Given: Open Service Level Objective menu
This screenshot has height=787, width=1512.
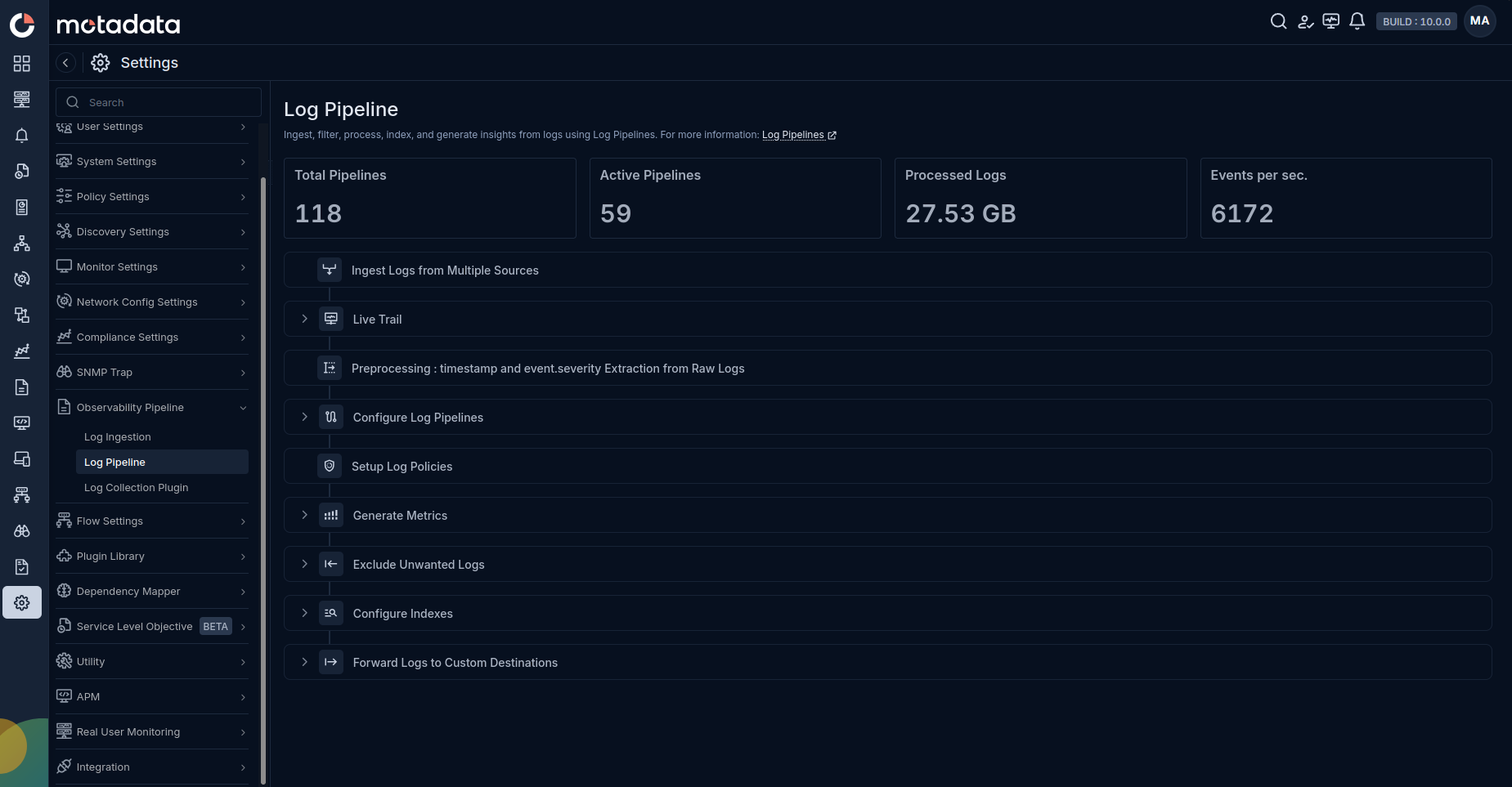Looking at the screenshot, I should (152, 627).
